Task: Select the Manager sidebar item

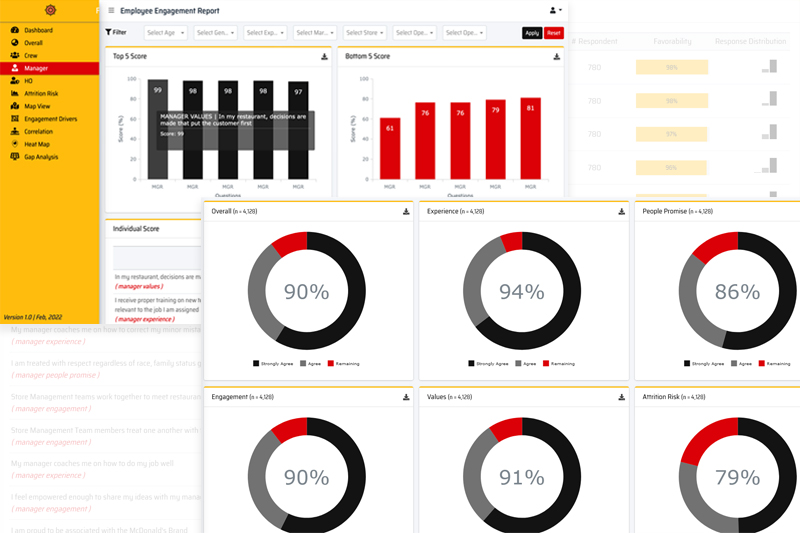Action: [49, 68]
